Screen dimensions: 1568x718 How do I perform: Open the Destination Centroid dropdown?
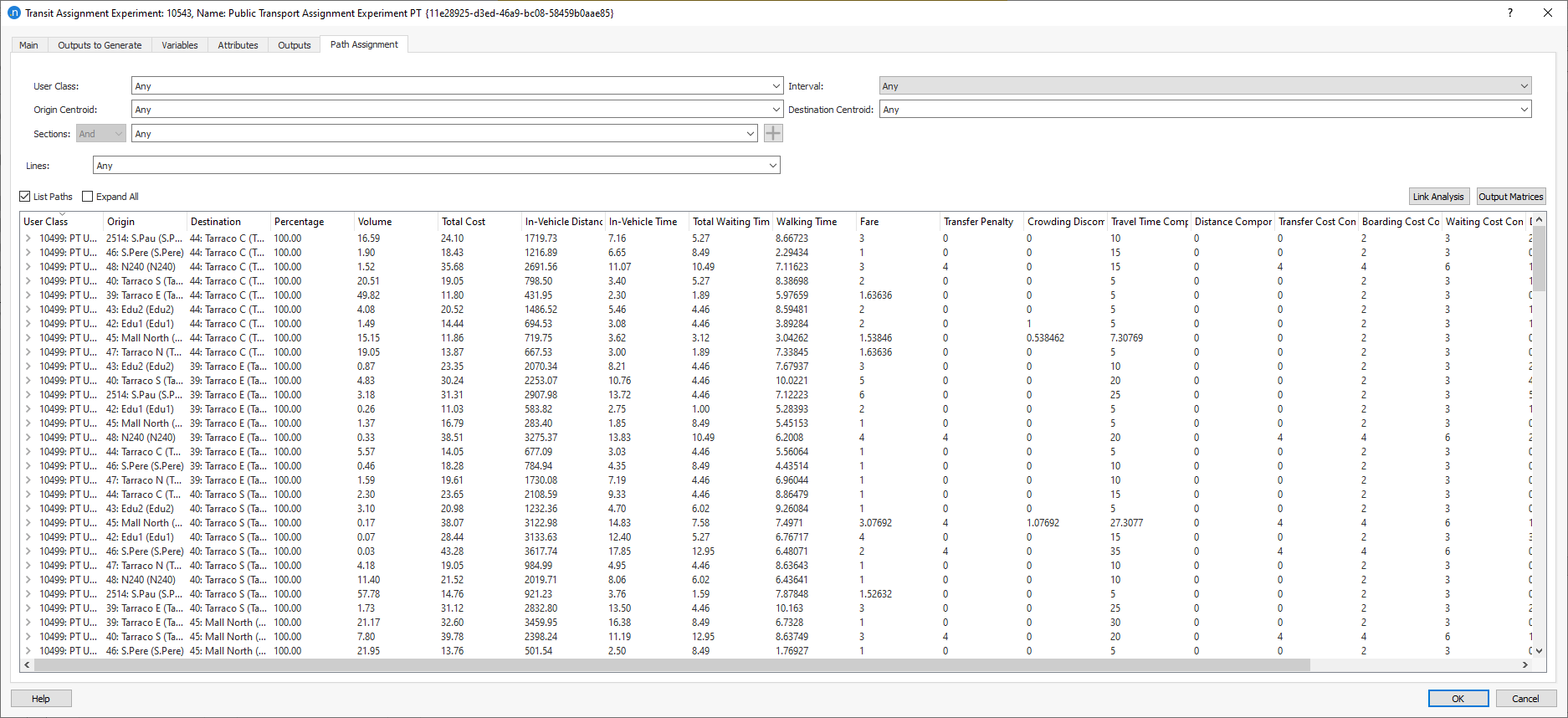(1205, 110)
